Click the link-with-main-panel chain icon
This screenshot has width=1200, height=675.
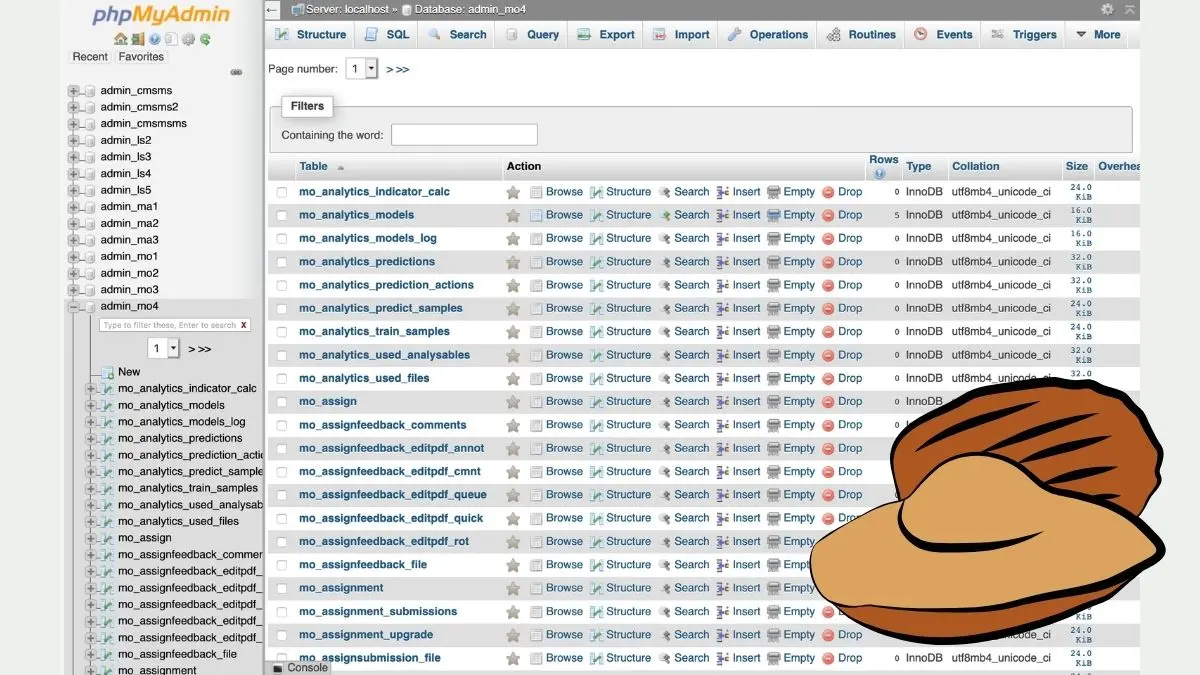(x=237, y=72)
